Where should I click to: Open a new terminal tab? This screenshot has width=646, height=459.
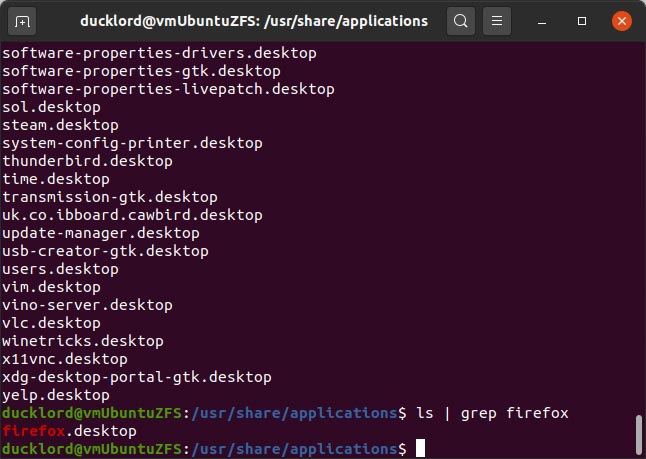(22, 21)
